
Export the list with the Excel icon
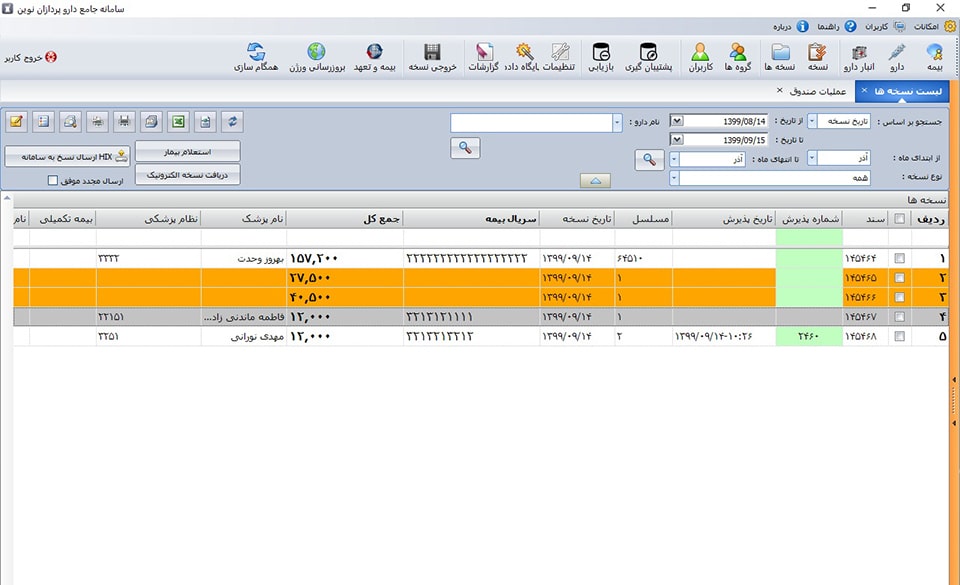178,122
